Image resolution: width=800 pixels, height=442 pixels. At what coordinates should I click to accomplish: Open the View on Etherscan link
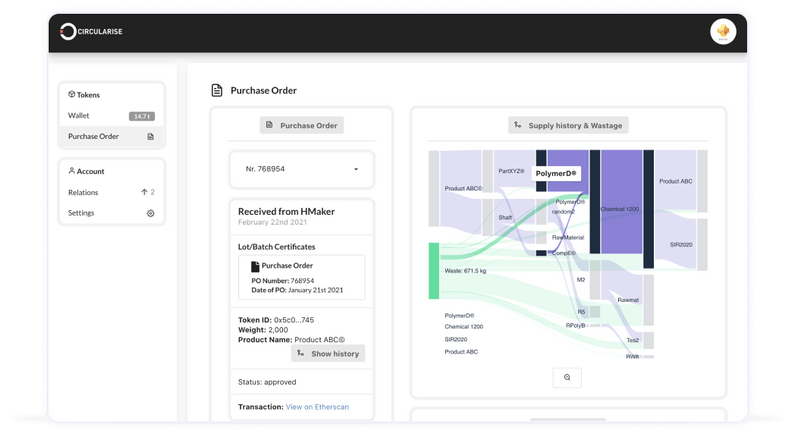tap(317, 407)
